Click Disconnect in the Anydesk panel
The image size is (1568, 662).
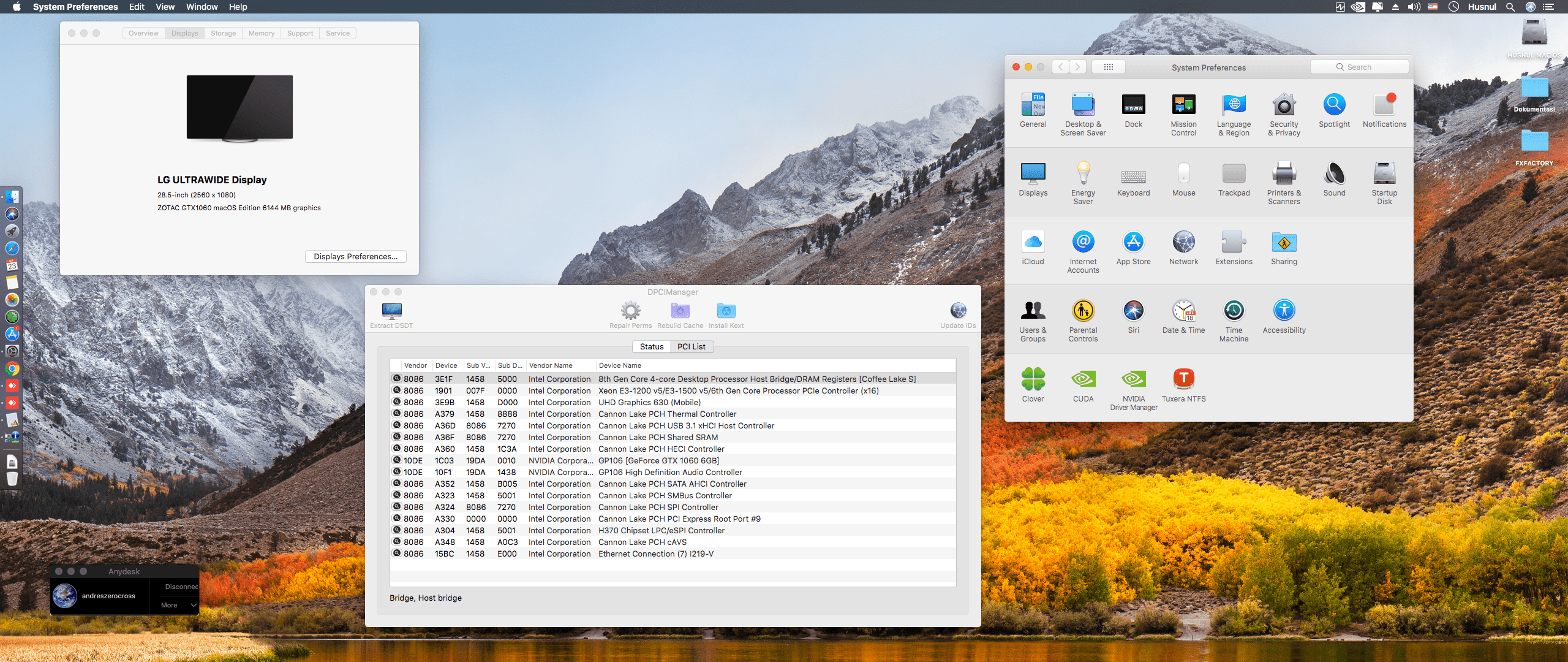181,587
